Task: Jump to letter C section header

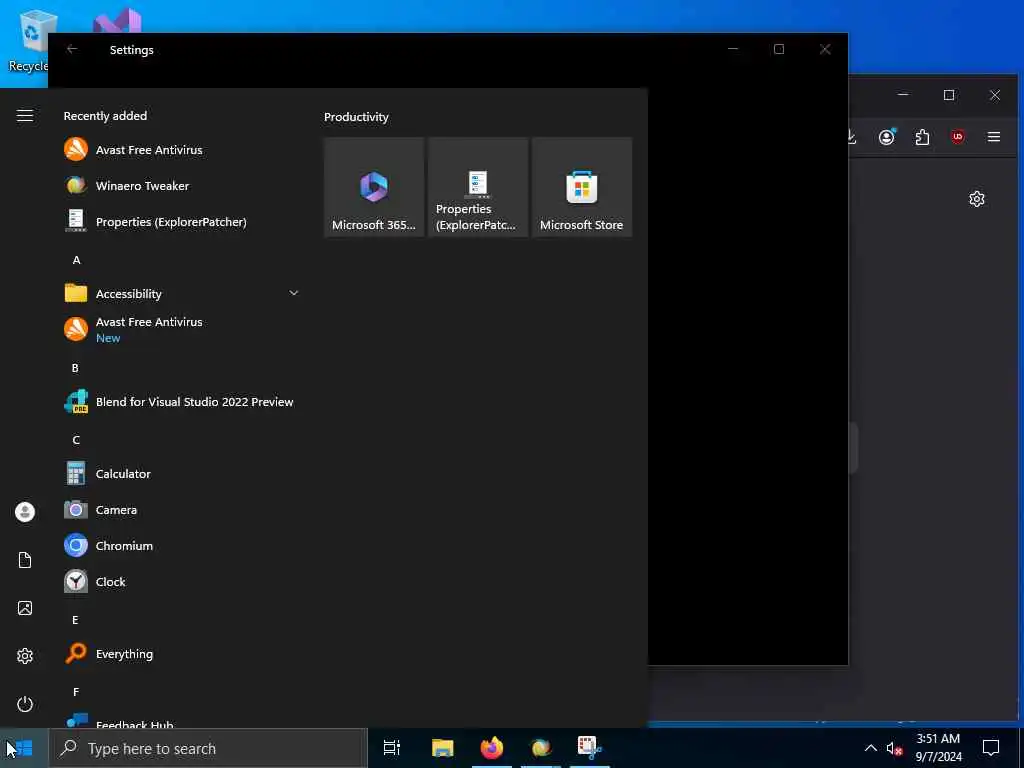Action: [x=76, y=440]
